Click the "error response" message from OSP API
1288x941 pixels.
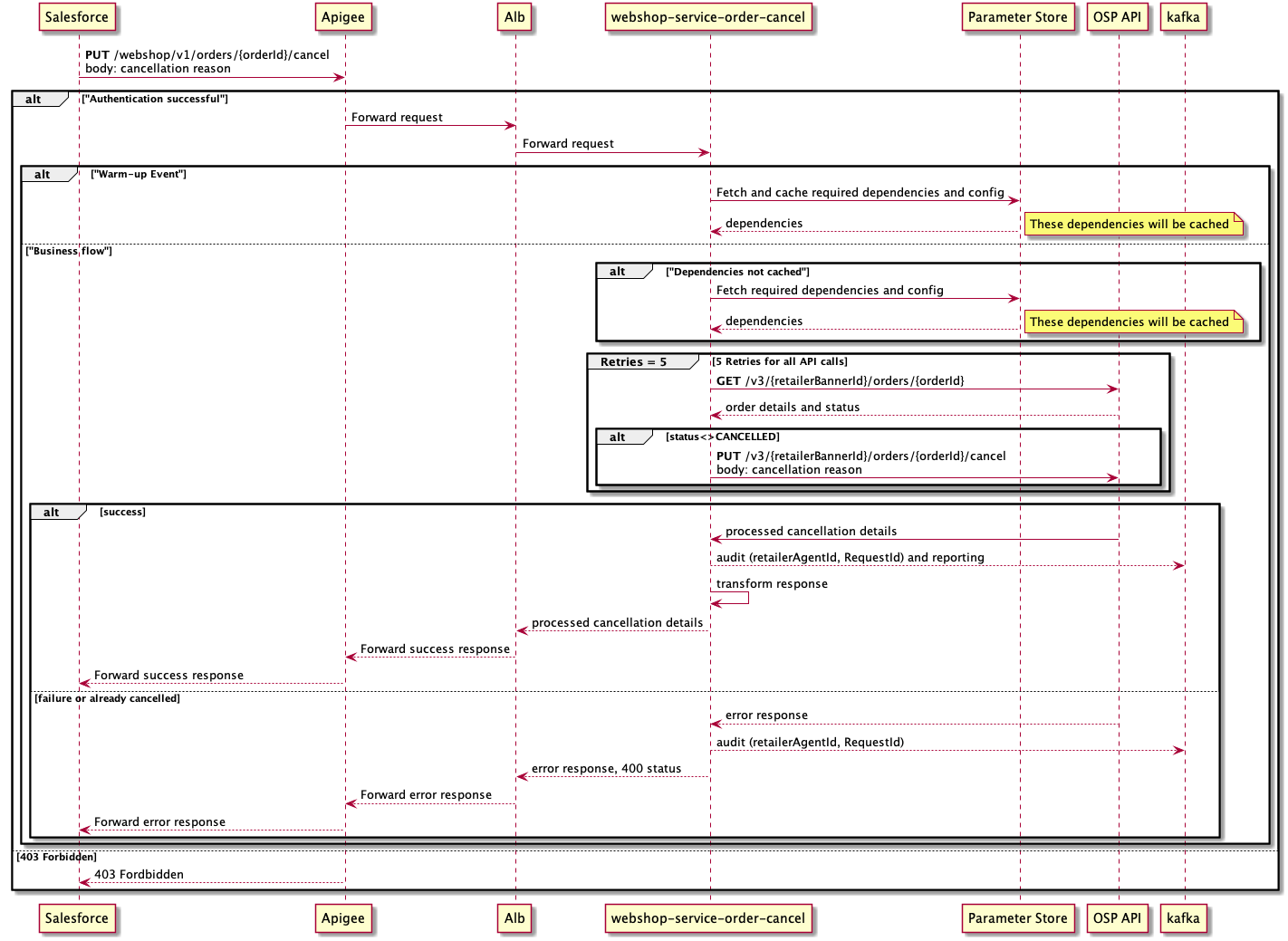click(x=766, y=715)
